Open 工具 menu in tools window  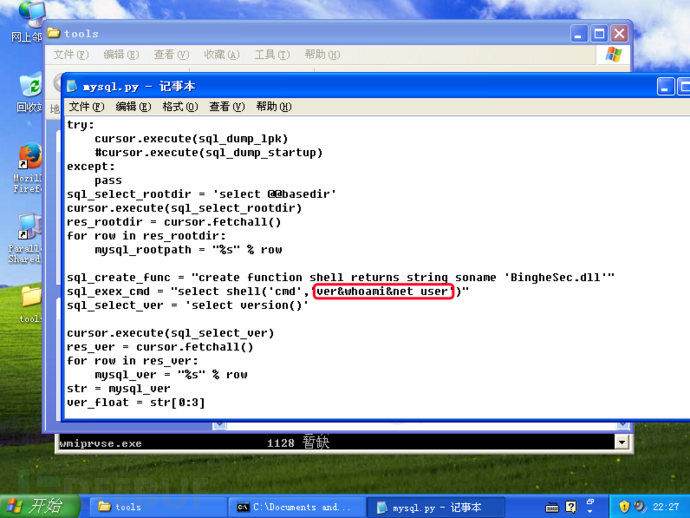tap(272, 55)
